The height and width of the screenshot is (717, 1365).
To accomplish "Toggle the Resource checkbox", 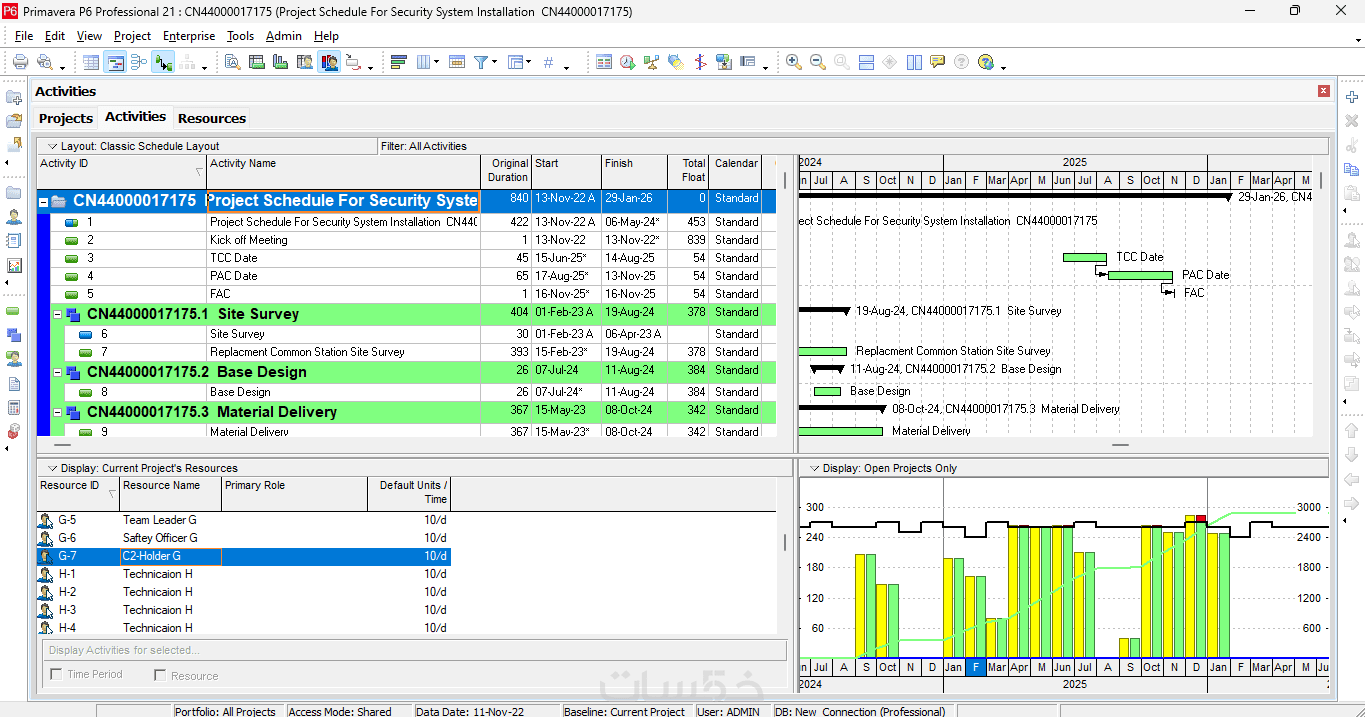I will coord(160,675).
